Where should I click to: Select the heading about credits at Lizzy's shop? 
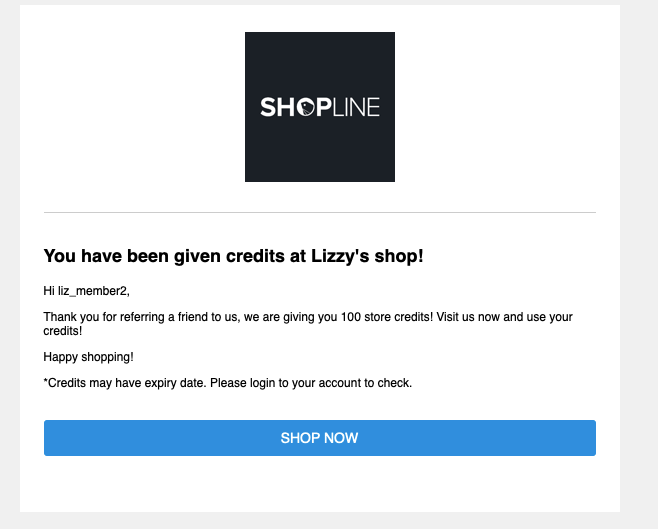click(x=233, y=256)
